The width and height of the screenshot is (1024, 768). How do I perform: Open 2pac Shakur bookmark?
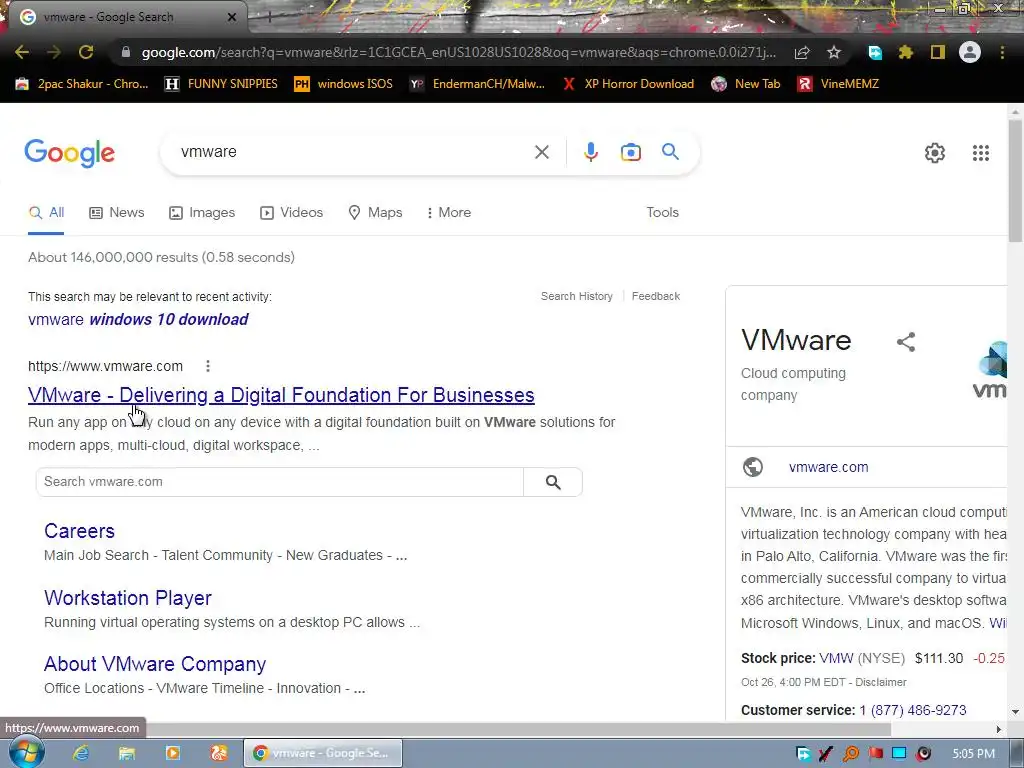pyautogui.click(x=82, y=84)
